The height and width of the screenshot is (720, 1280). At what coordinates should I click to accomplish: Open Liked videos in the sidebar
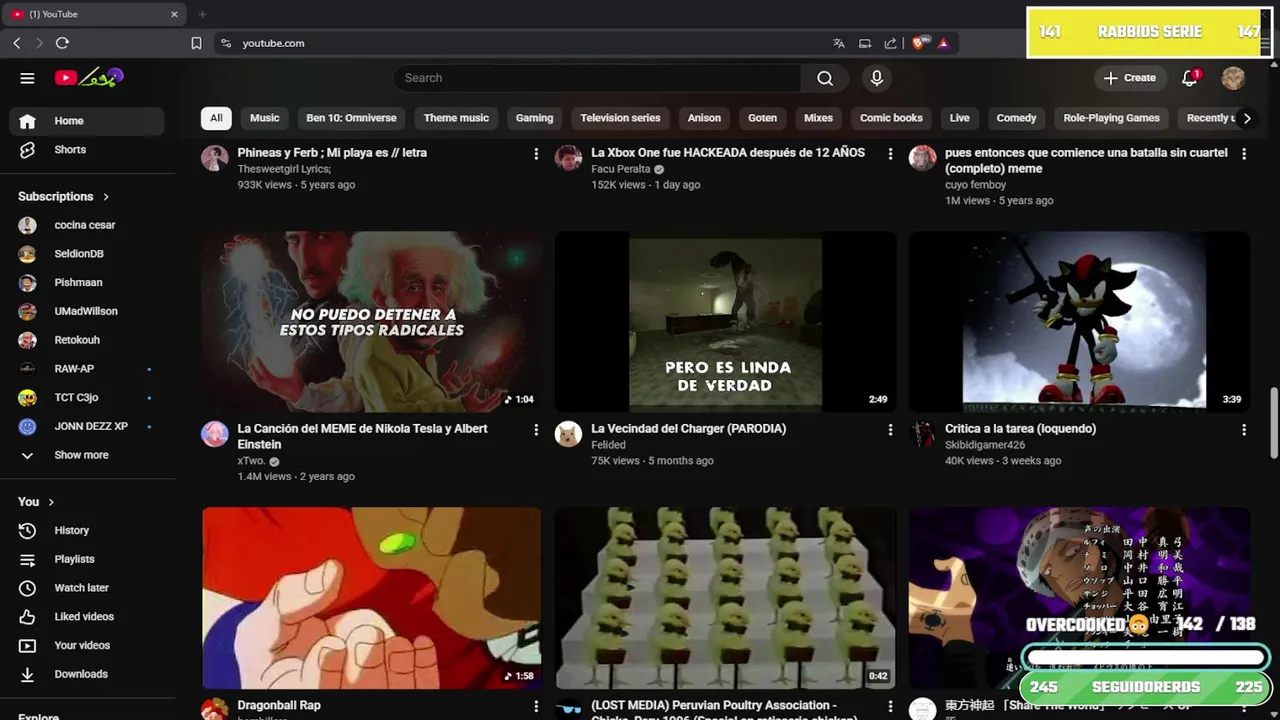(87, 617)
